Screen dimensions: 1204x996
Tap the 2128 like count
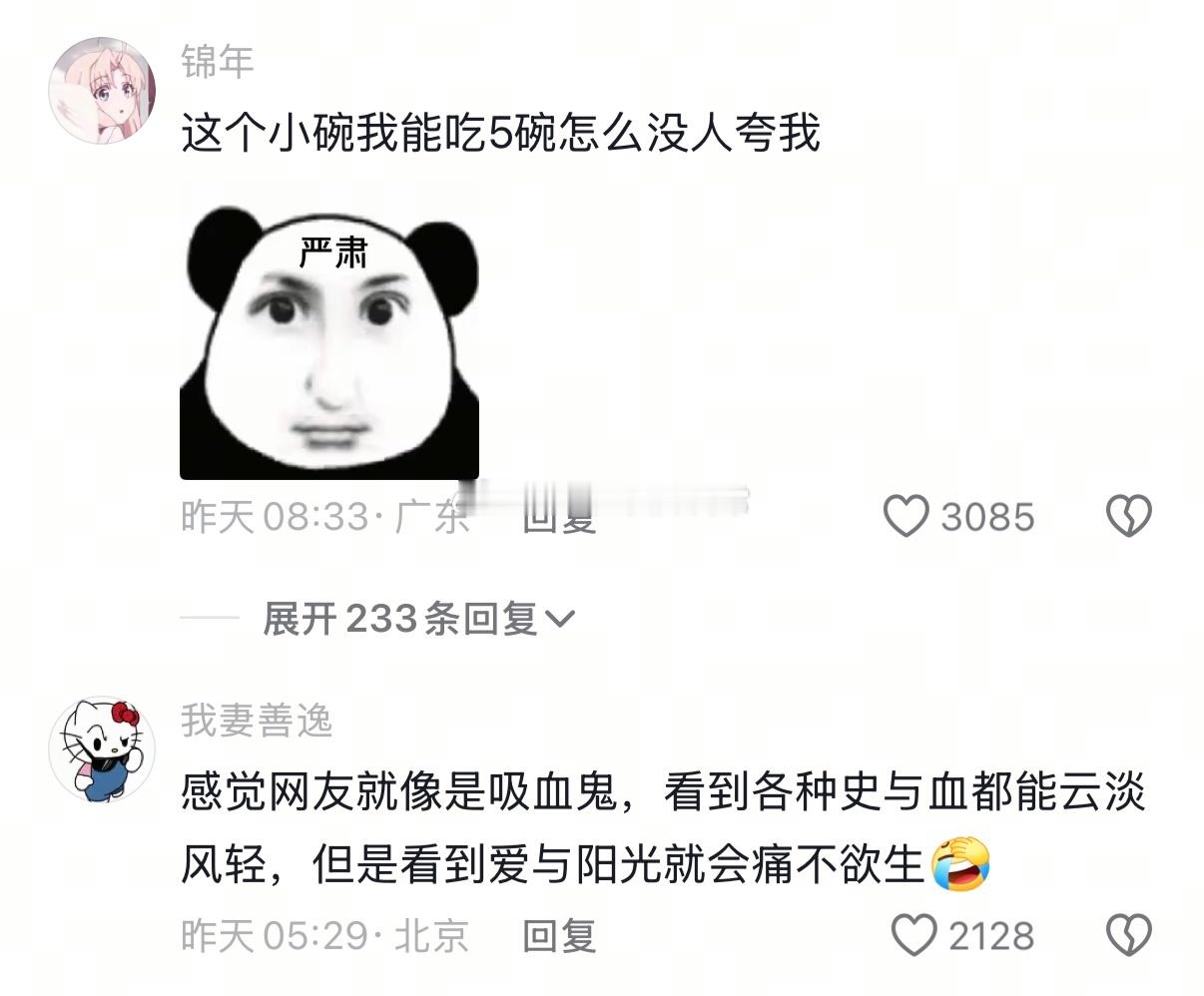coord(990,936)
